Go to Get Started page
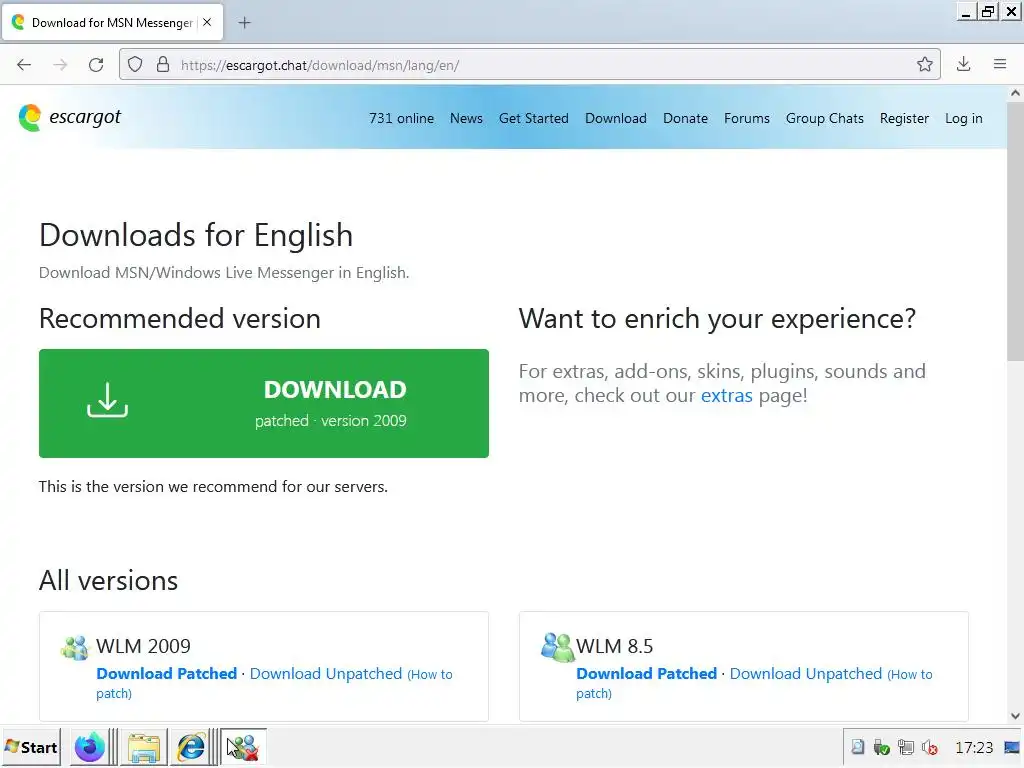The height and width of the screenshot is (768, 1024). pos(534,118)
